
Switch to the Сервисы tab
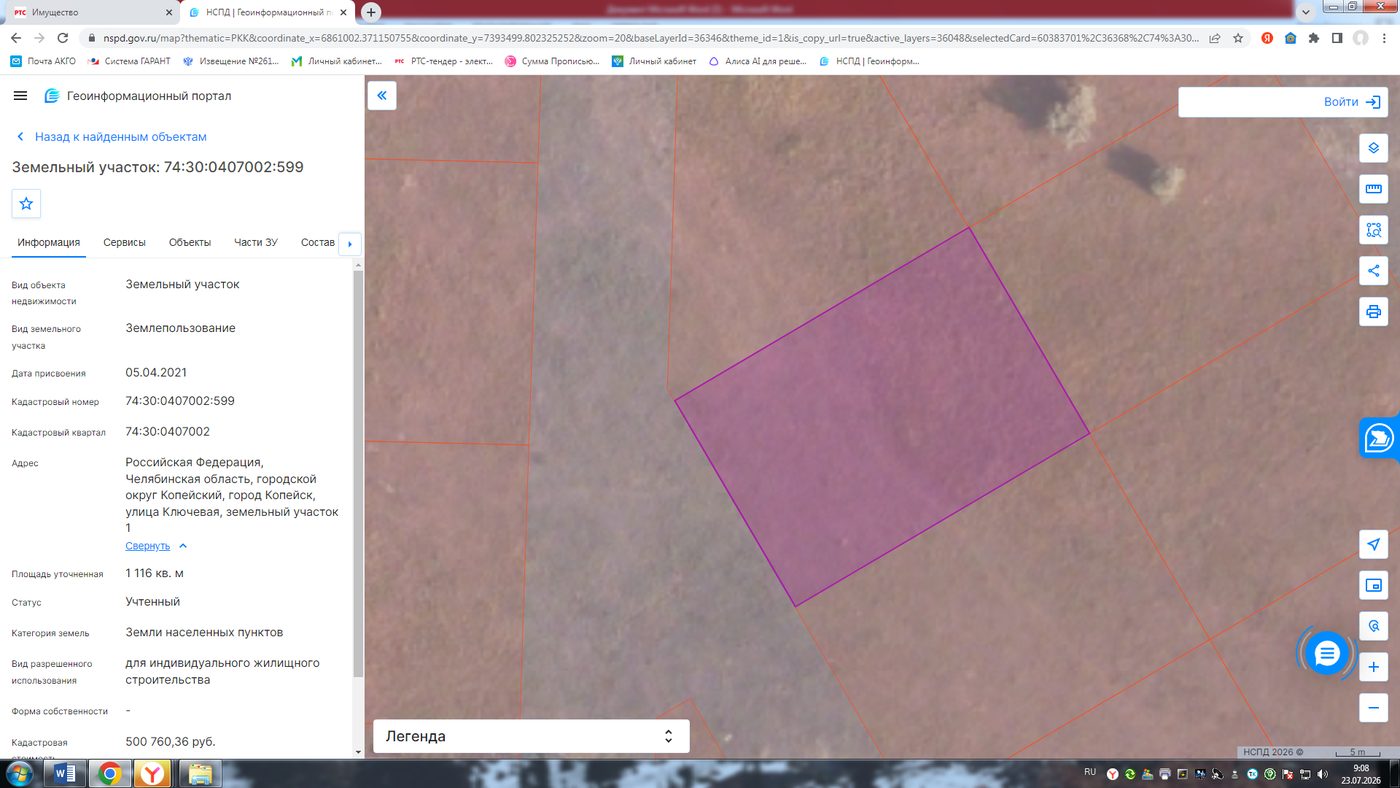click(124, 242)
